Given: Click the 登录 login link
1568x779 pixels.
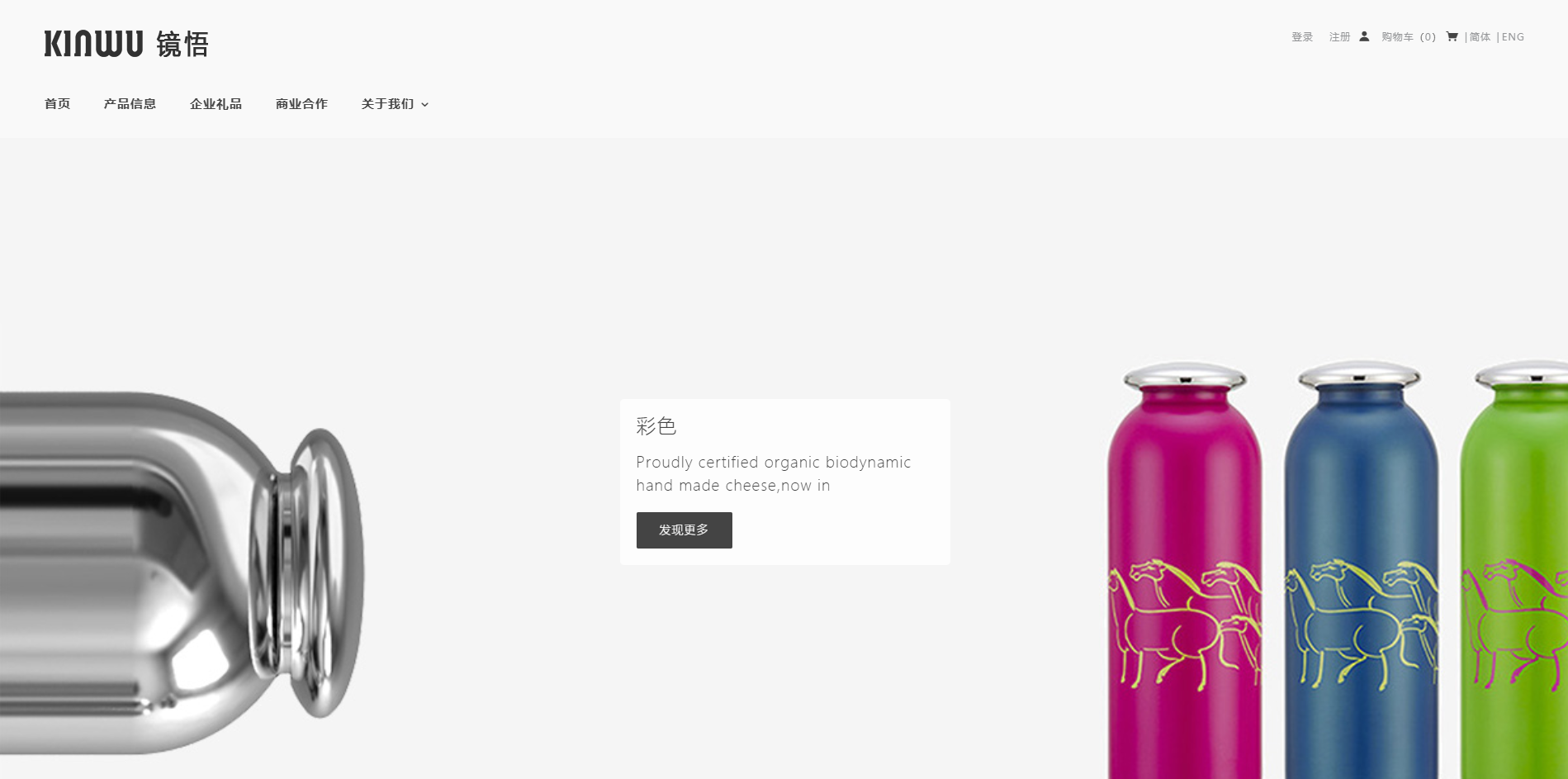Looking at the screenshot, I should [1302, 37].
